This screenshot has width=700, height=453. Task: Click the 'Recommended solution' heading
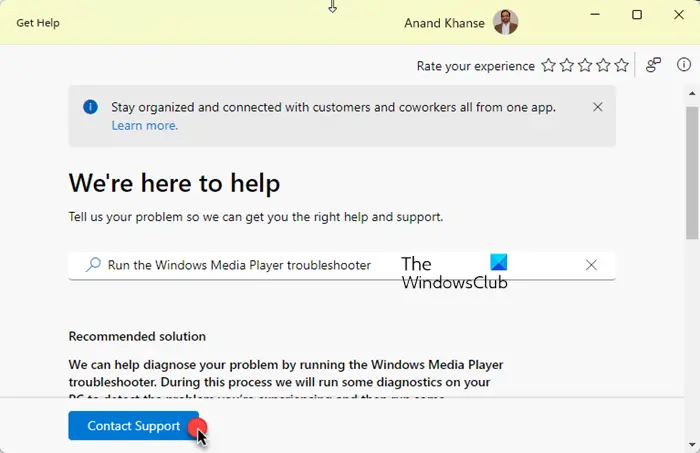point(137,336)
